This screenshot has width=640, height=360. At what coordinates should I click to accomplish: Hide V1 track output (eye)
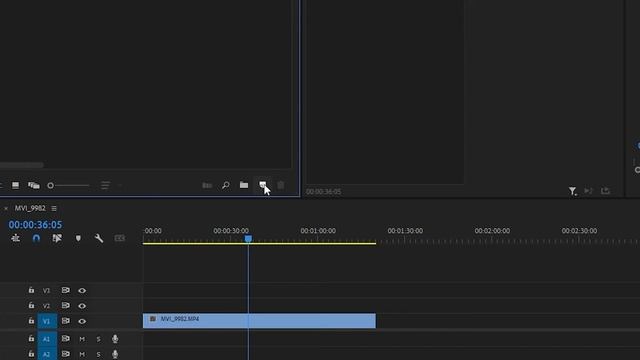click(82, 321)
